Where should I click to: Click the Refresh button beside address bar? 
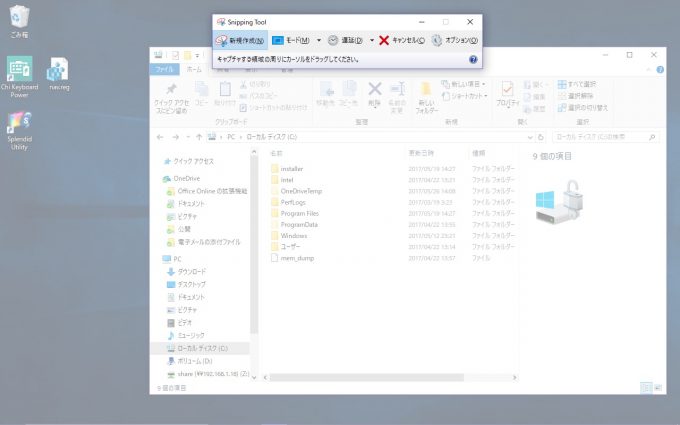coord(541,137)
